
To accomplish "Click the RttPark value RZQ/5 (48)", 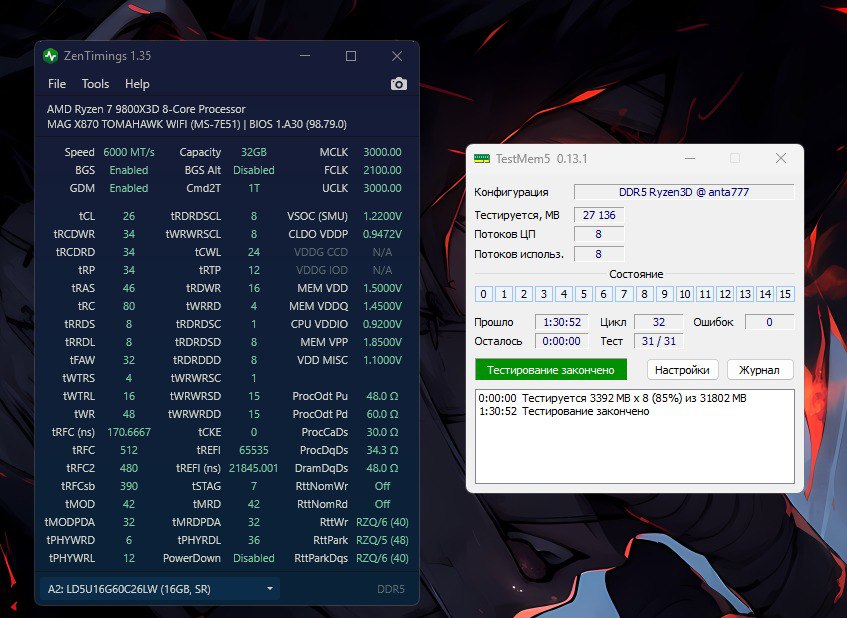I will click(x=382, y=540).
